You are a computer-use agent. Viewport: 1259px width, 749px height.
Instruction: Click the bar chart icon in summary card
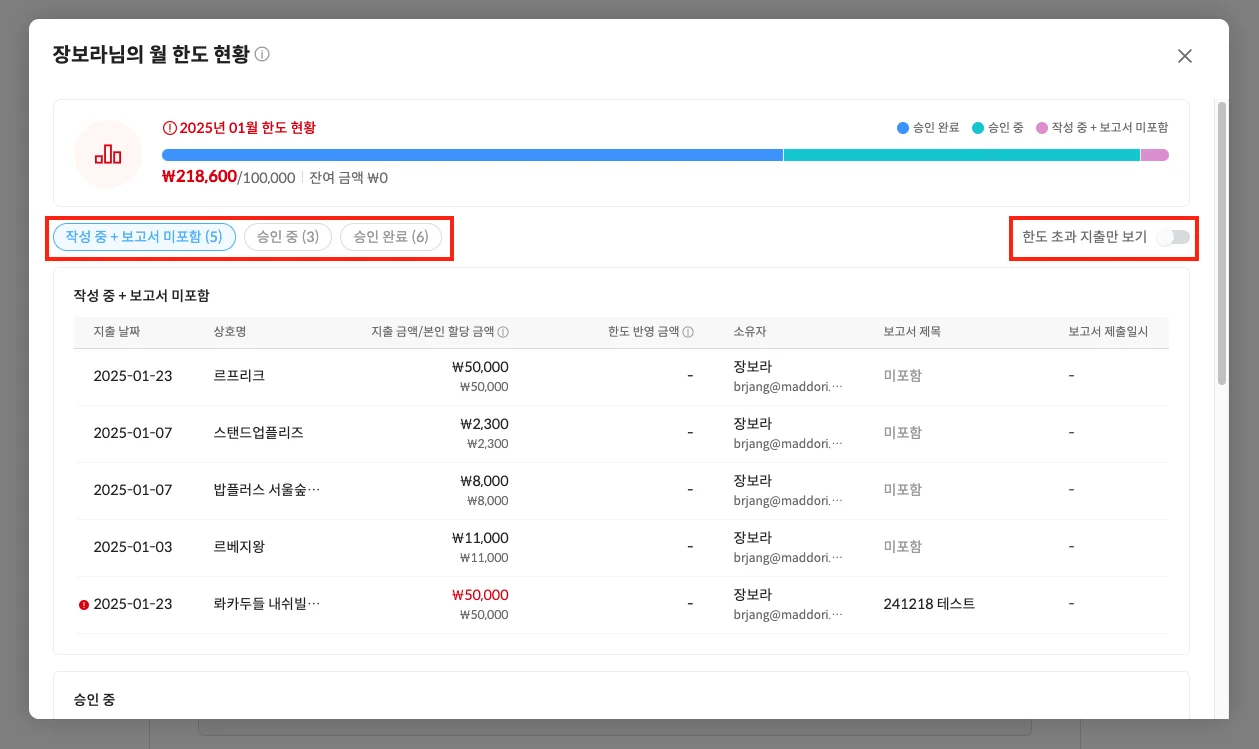pos(108,154)
